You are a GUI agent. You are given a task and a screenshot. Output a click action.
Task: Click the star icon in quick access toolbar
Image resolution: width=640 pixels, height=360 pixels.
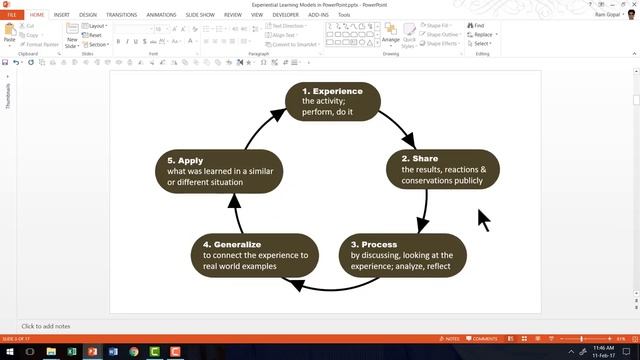click(x=248, y=62)
